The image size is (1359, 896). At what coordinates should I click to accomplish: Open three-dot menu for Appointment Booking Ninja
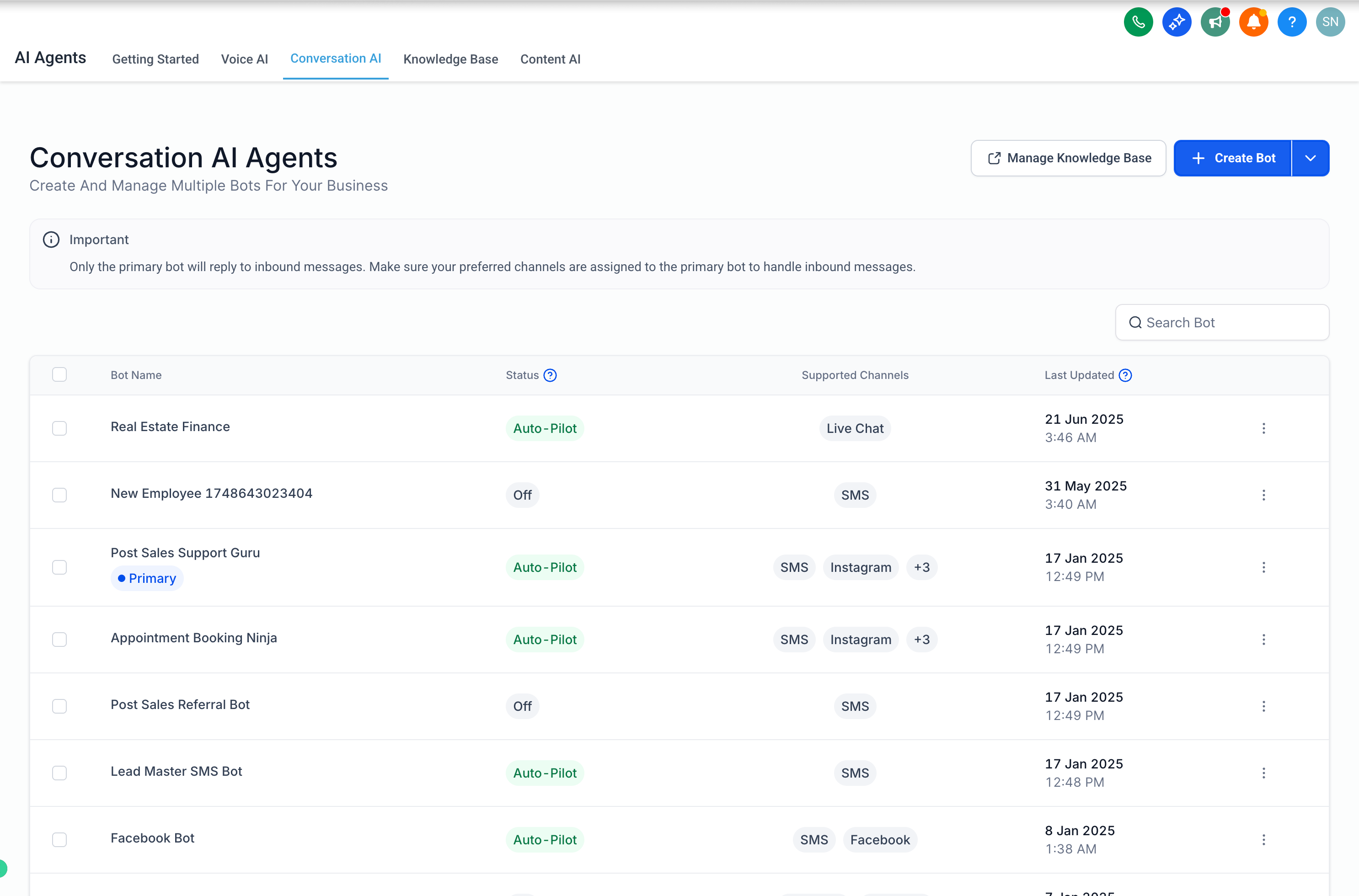(1263, 640)
